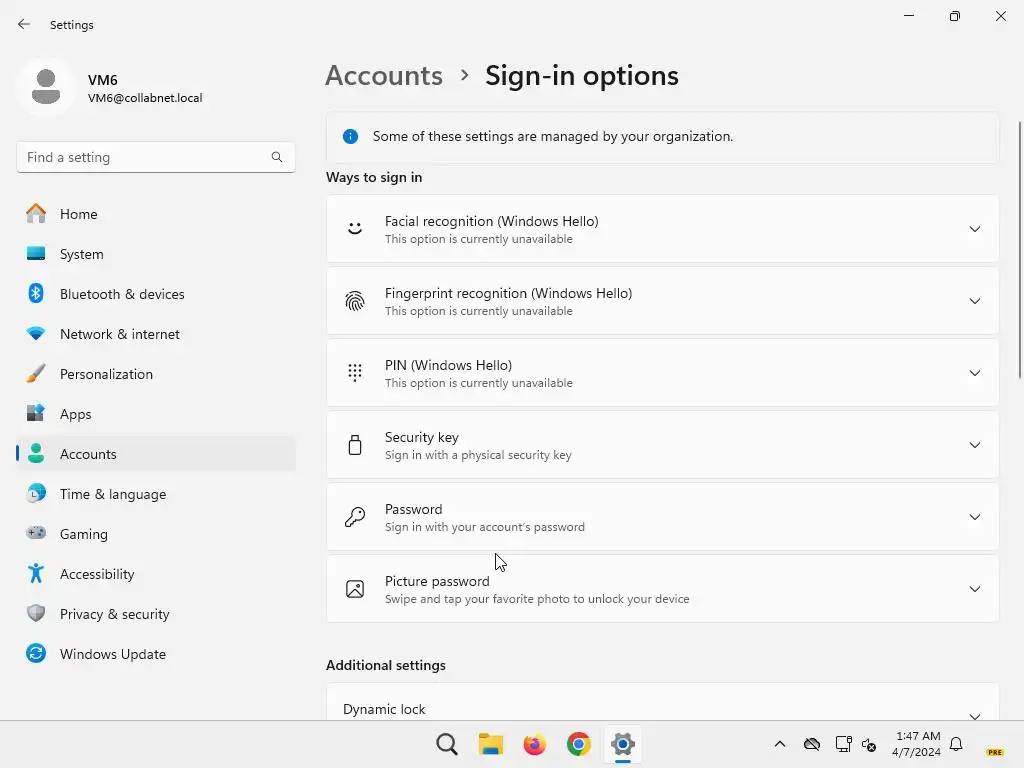Click the Password key icon
This screenshot has height=768, width=1024.
pyautogui.click(x=355, y=517)
